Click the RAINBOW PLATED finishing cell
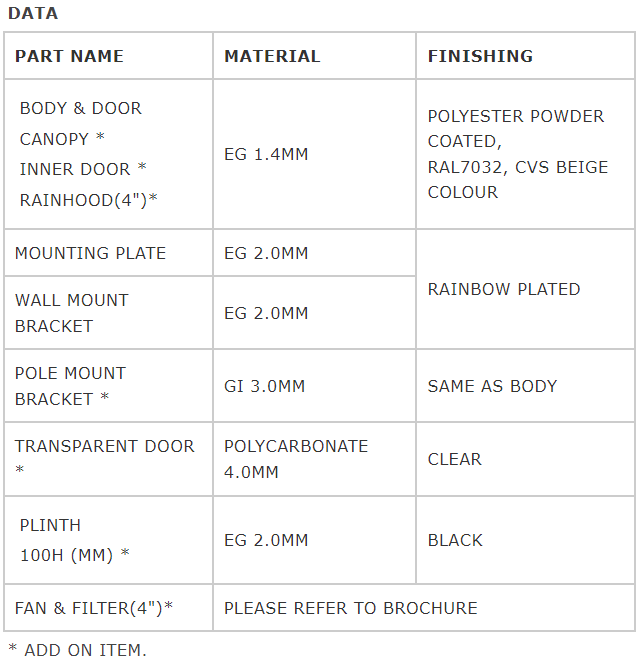Screen dimensions: 639x662 [504, 289]
